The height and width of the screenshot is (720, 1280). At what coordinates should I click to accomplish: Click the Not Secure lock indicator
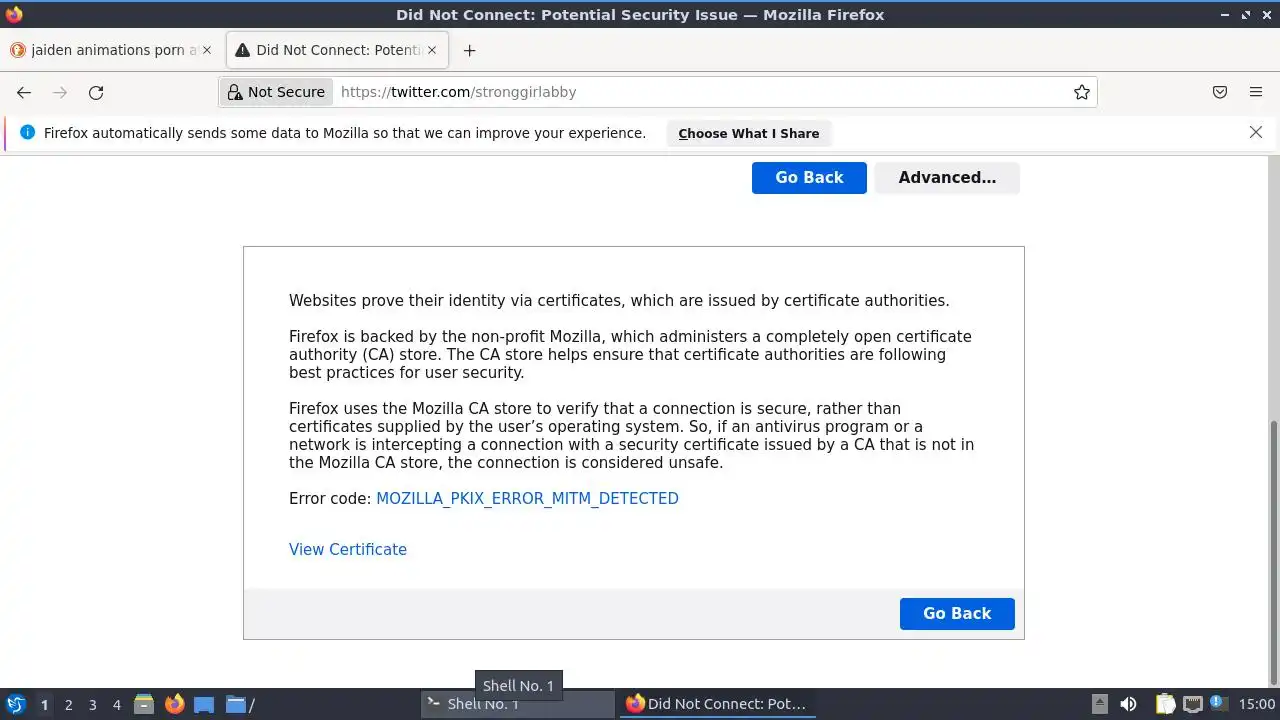point(276,92)
